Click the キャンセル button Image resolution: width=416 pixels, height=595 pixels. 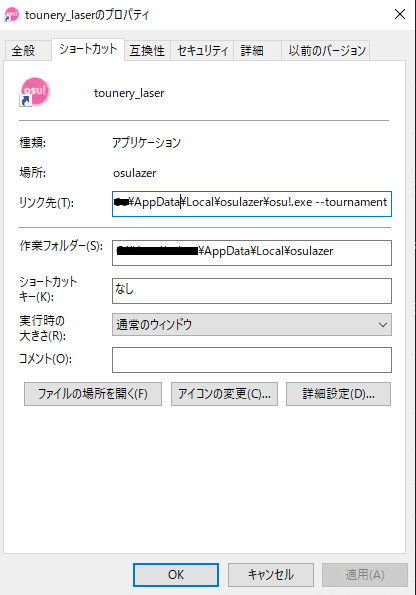(271, 575)
